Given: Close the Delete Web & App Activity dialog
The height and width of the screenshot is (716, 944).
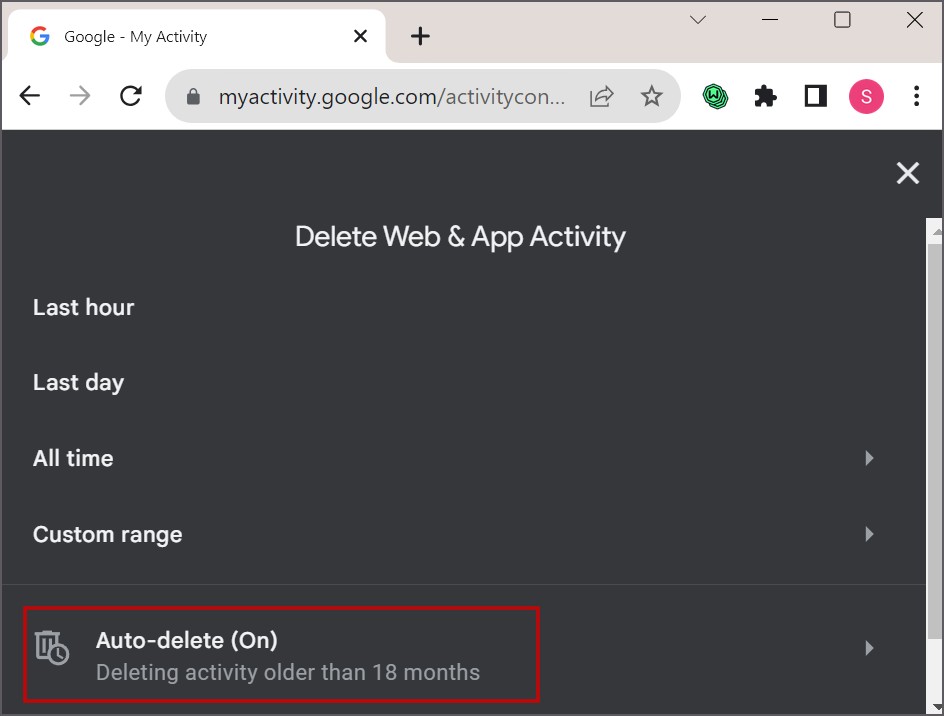Looking at the screenshot, I should [x=907, y=173].
